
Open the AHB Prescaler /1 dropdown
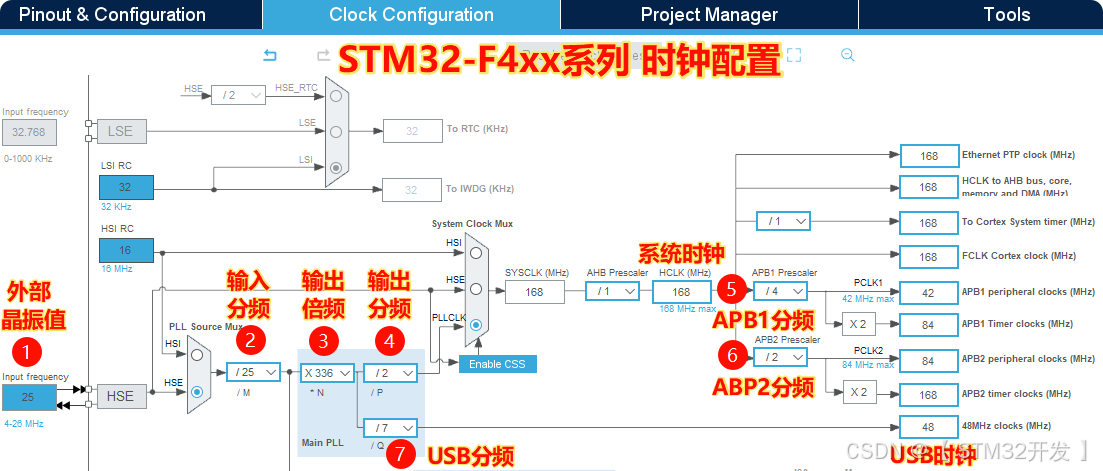[x=613, y=291]
